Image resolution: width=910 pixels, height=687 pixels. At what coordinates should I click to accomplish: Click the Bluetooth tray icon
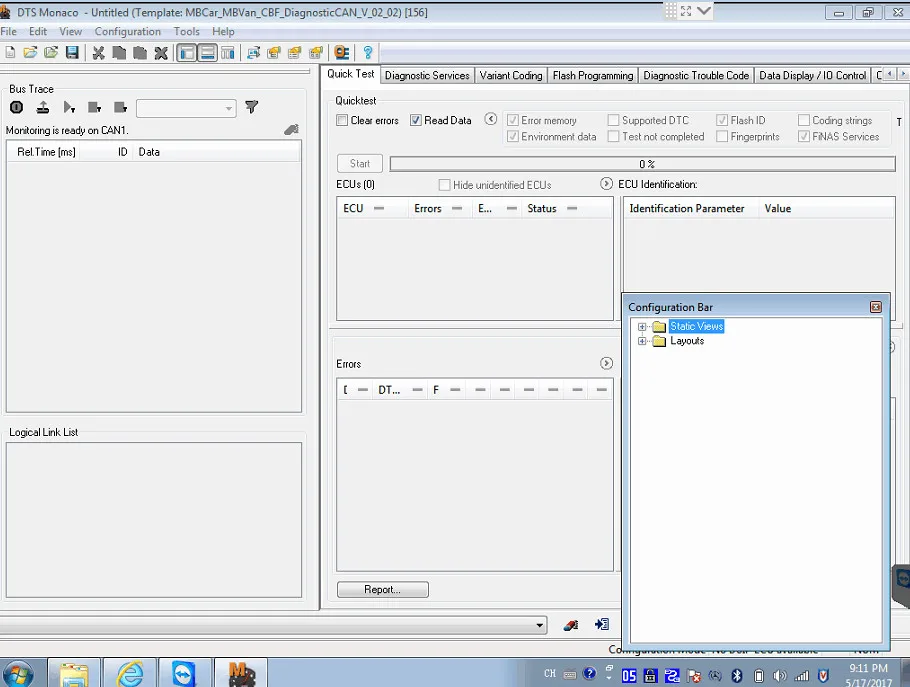[737, 675]
